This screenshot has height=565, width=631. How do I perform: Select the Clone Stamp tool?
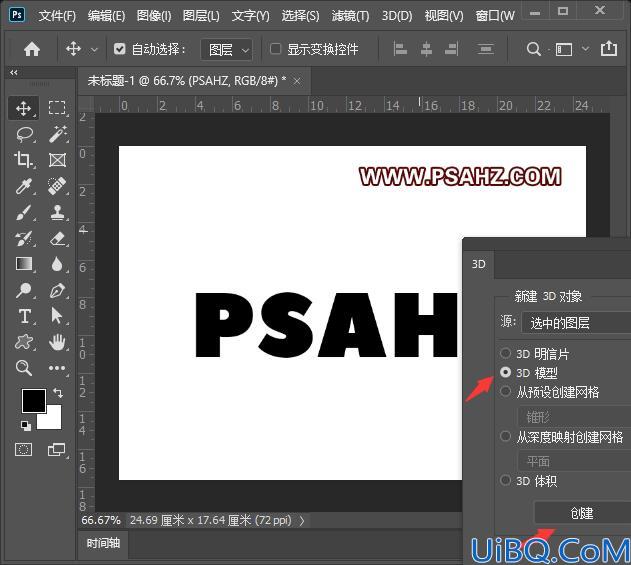57,212
